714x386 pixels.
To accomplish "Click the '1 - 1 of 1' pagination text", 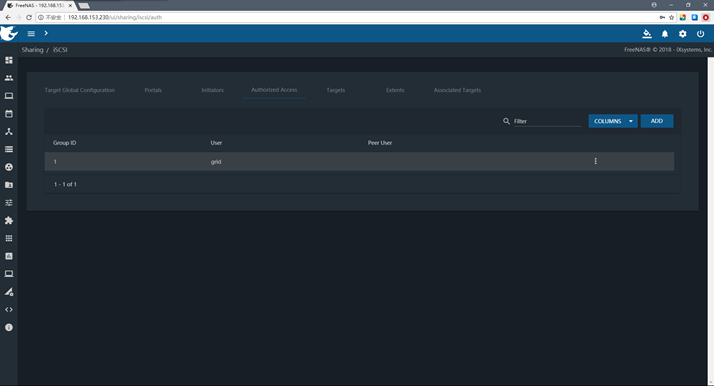I will [x=65, y=184].
